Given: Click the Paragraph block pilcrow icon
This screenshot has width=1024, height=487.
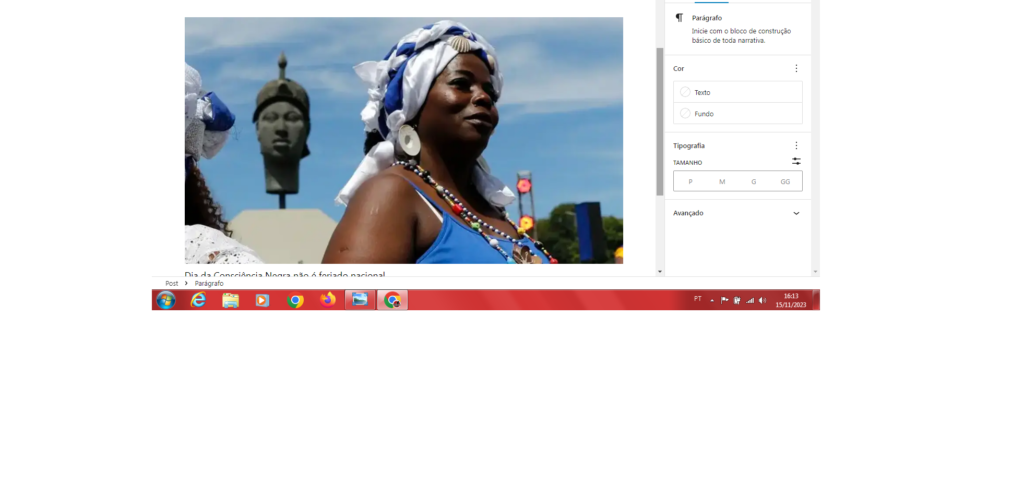Looking at the screenshot, I should [679, 18].
